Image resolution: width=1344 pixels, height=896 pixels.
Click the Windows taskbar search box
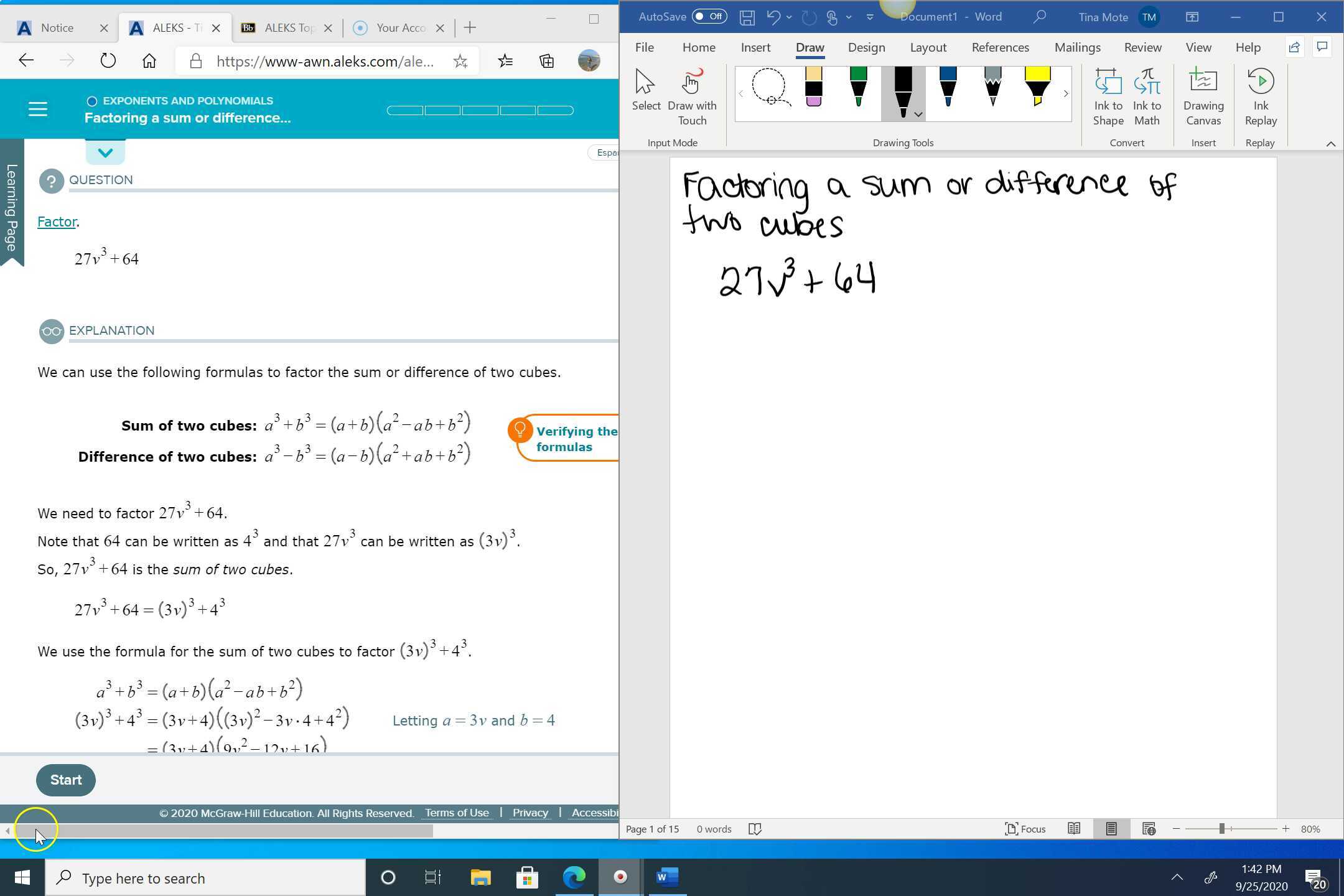205,878
